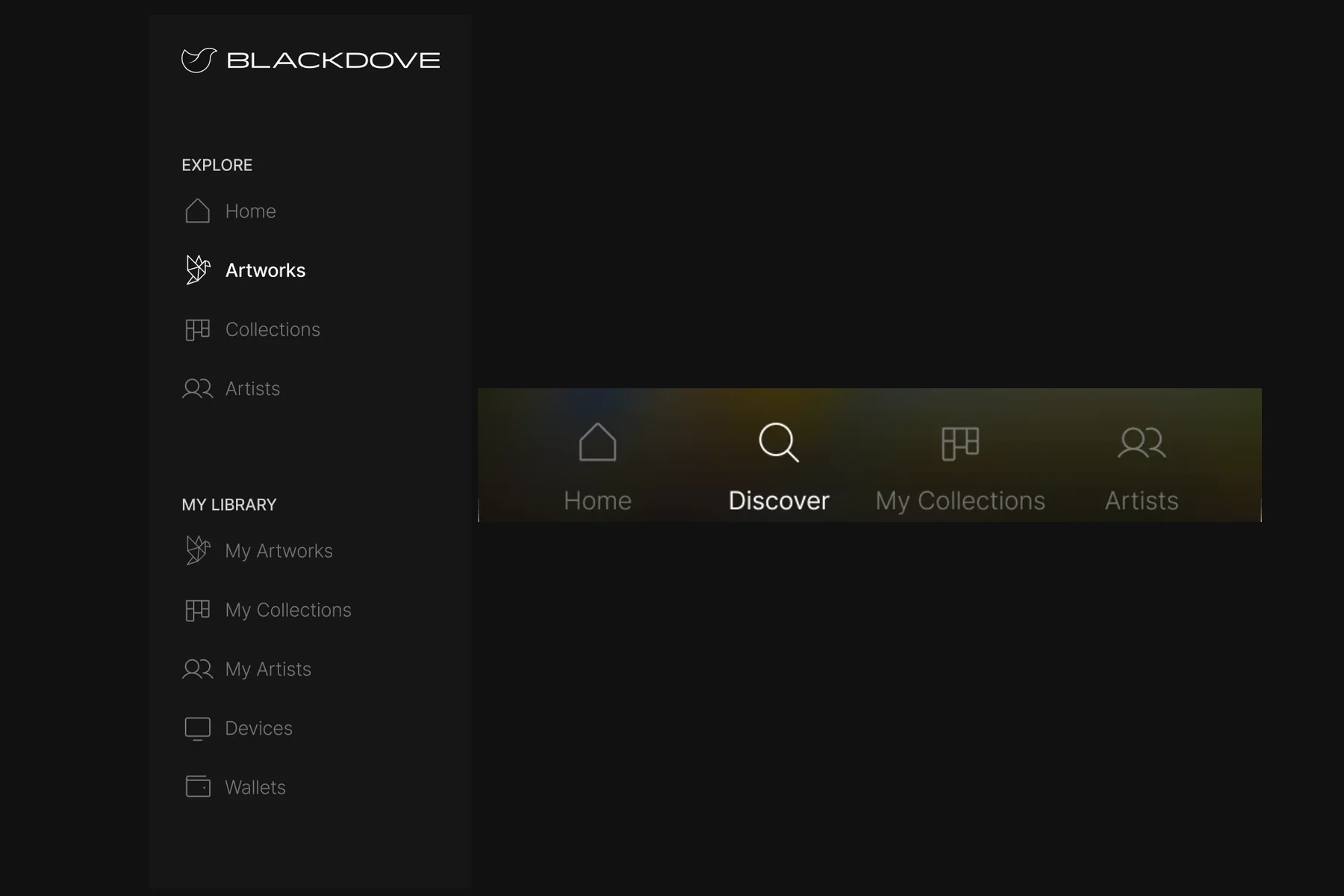Click the My Artworks bird icon
The width and height of the screenshot is (1344, 896).
pyautogui.click(x=198, y=550)
